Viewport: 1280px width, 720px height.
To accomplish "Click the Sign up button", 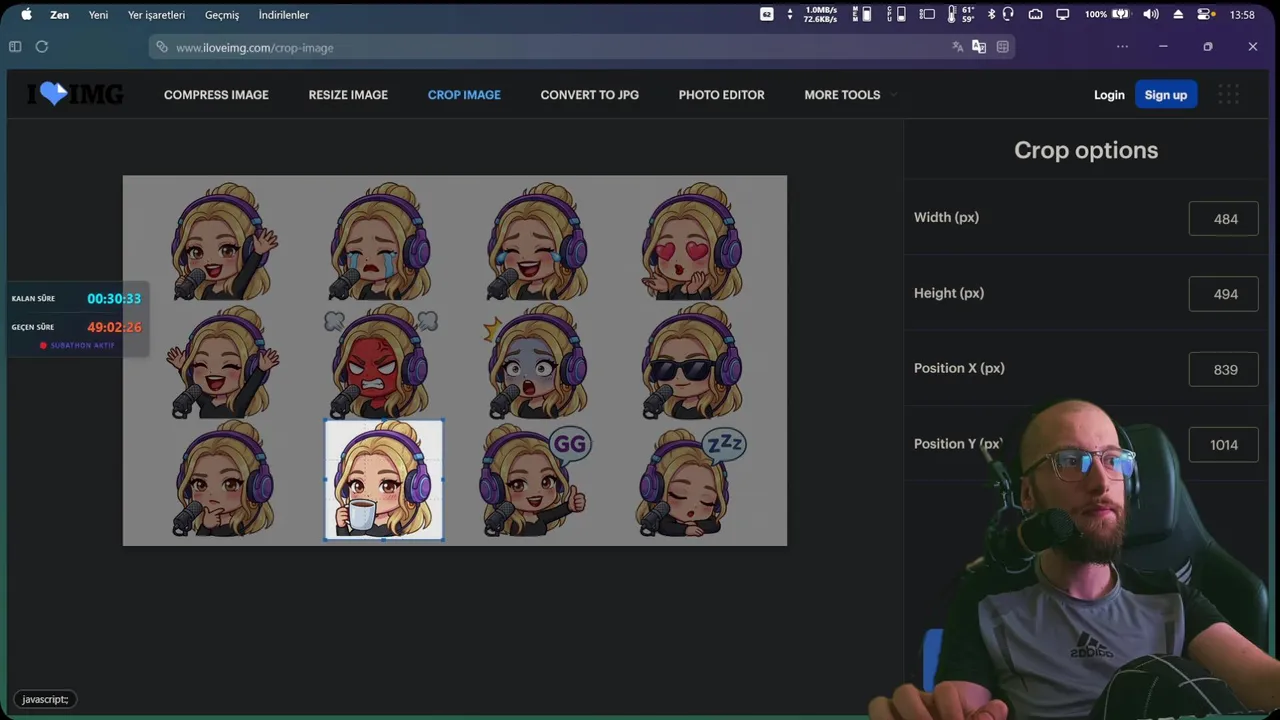I will (x=1166, y=95).
